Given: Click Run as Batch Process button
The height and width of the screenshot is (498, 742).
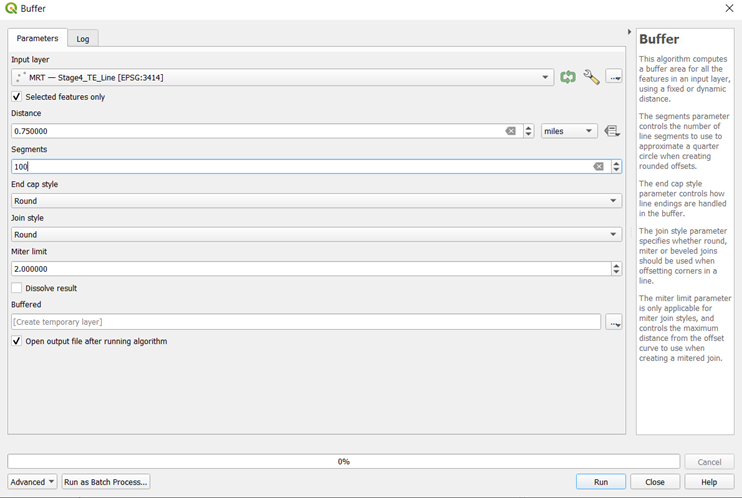Looking at the screenshot, I should (x=106, y=482).
